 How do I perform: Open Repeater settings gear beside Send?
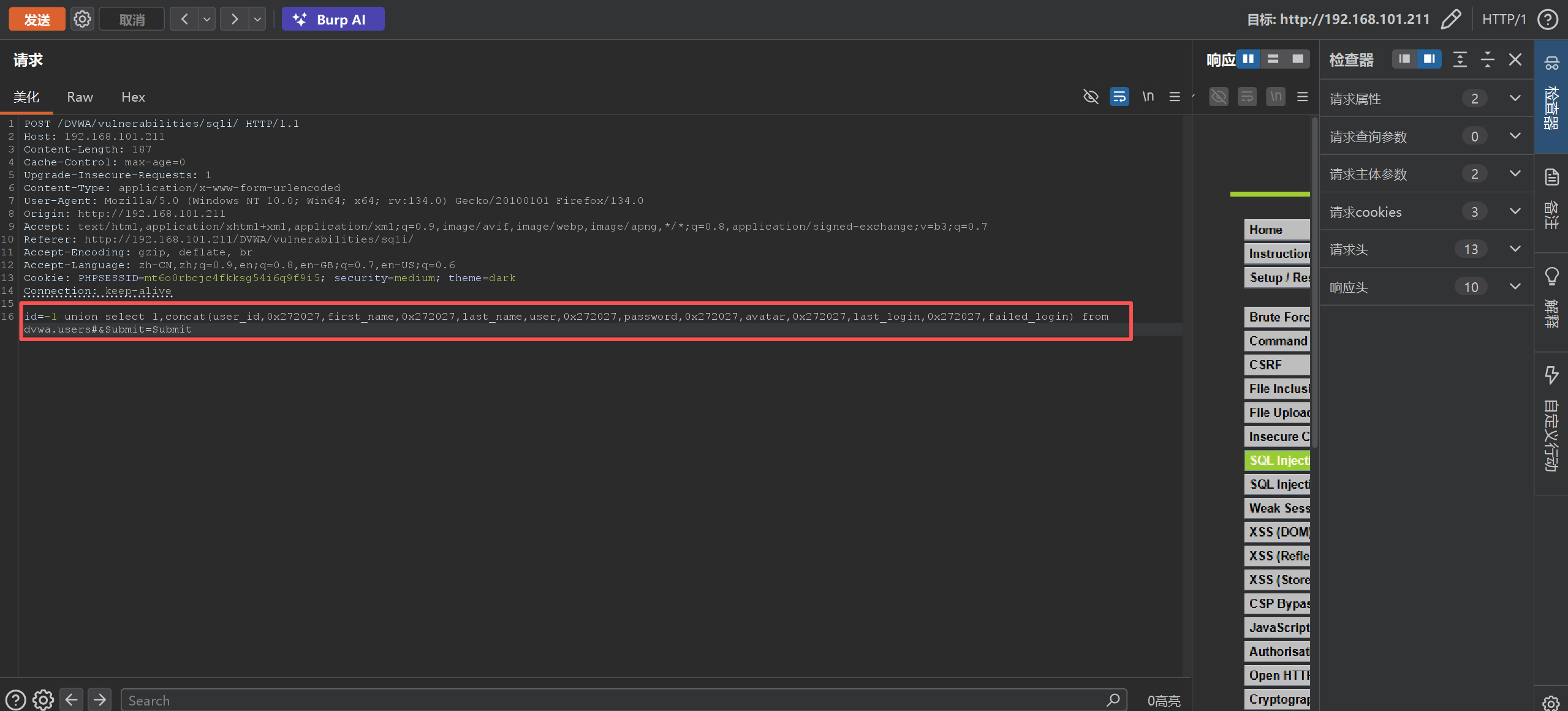(82, 19)
